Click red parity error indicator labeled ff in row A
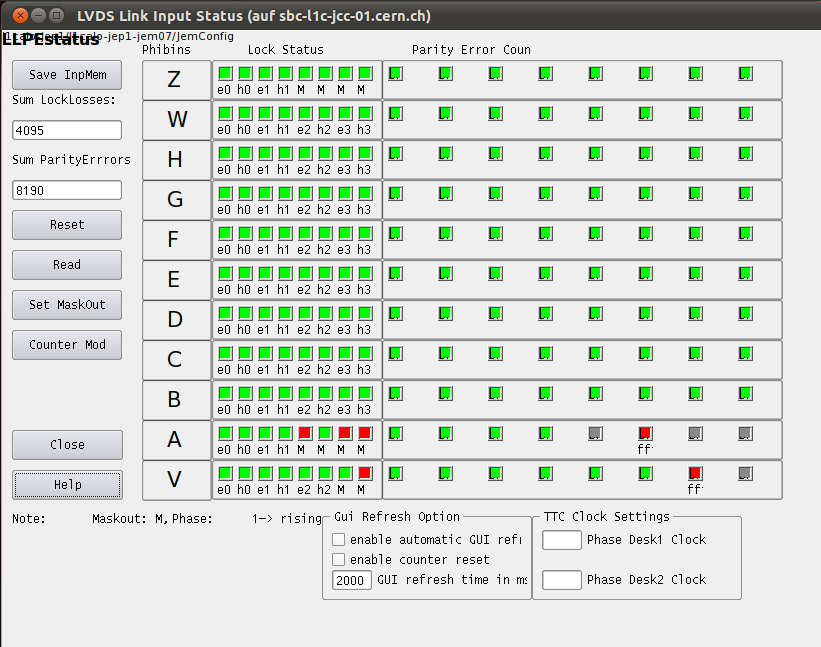This screenshot has height=647, width=821. tap(645, 433)
